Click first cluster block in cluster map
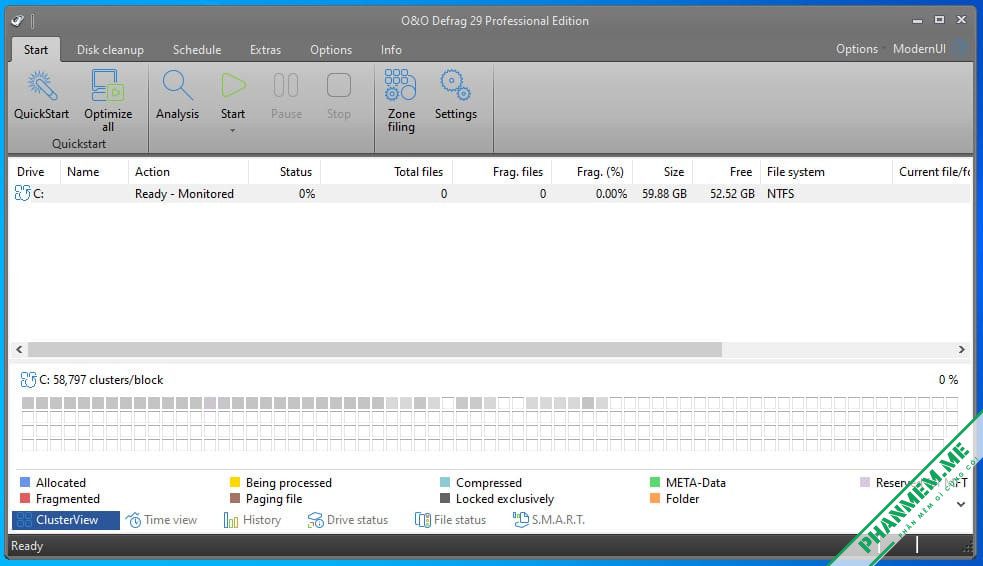This screenshot has height=566, width=983. (28, 403)
